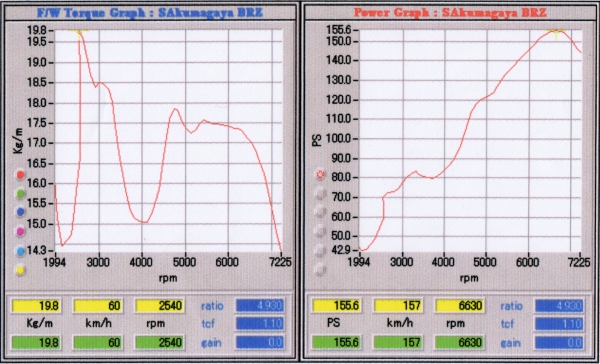Click the 'tcf' label in Power panel
The height and width of the screenshot is (364, 600).
click(x=507, y=324)
